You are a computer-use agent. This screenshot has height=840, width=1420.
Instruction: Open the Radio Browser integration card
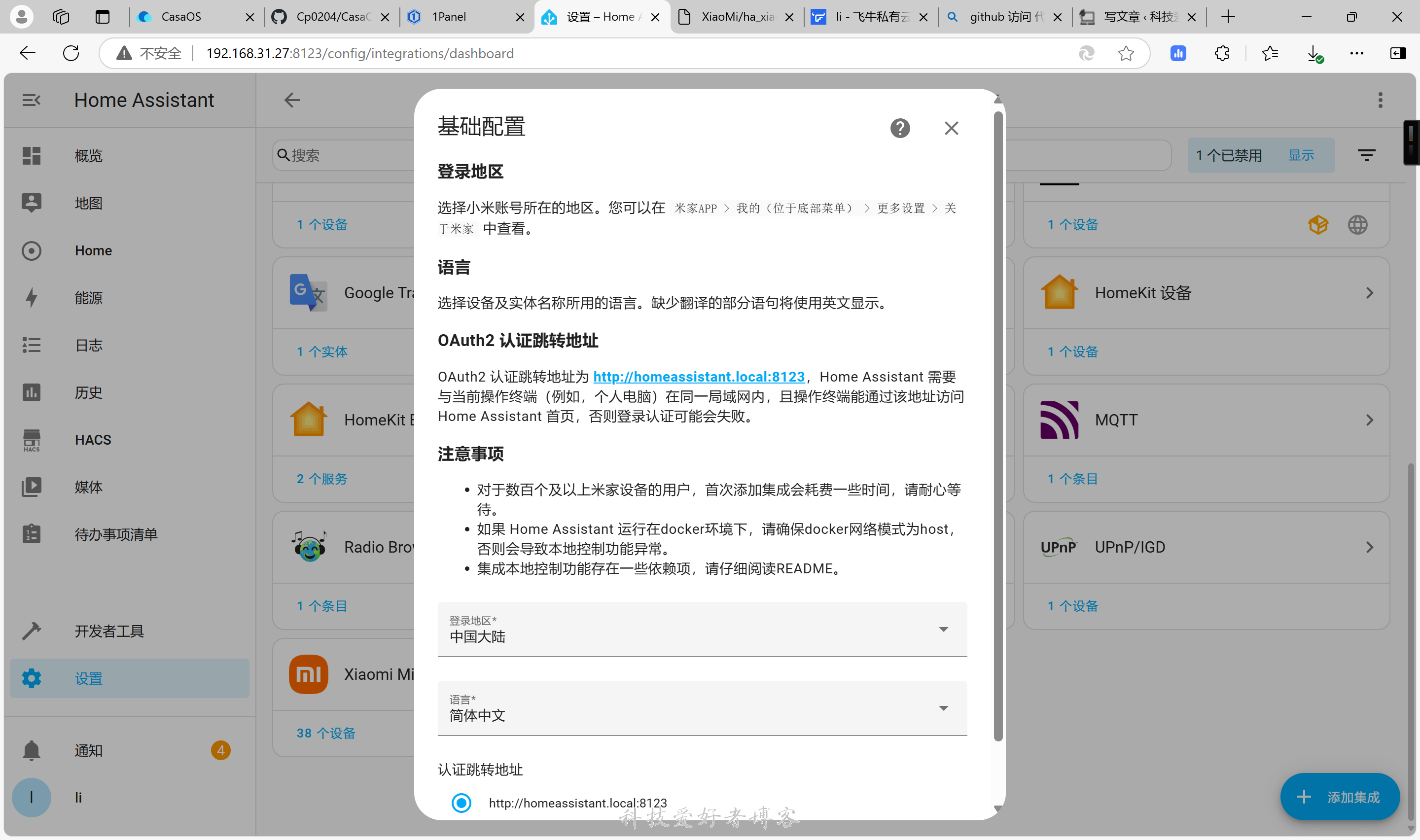pyautogui.click(x=344, y=547)
